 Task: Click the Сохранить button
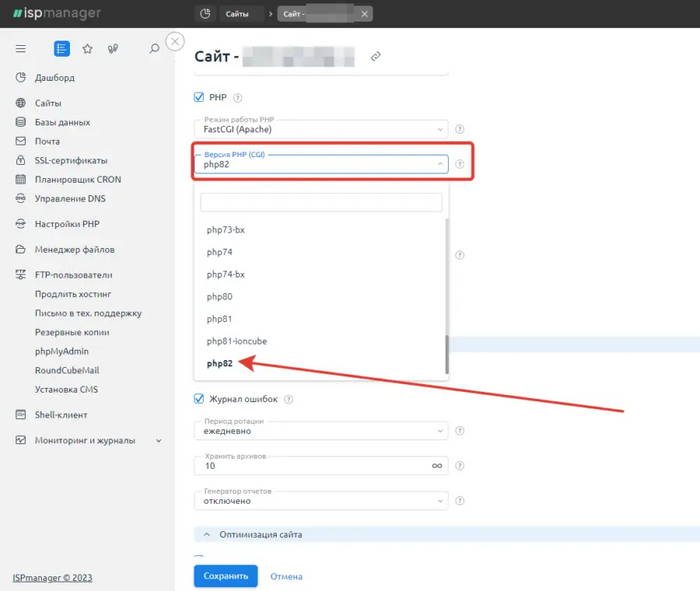[x=225, y=576]
